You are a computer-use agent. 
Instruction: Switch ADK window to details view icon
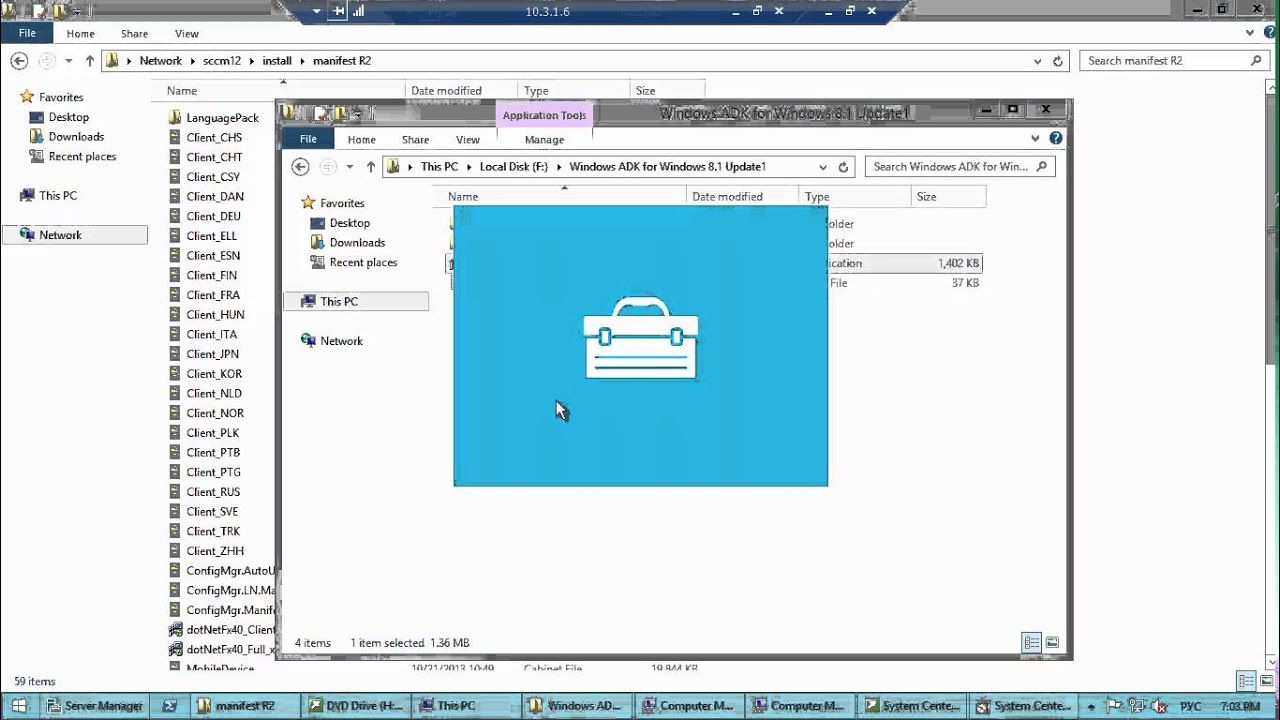point(1032,643)
